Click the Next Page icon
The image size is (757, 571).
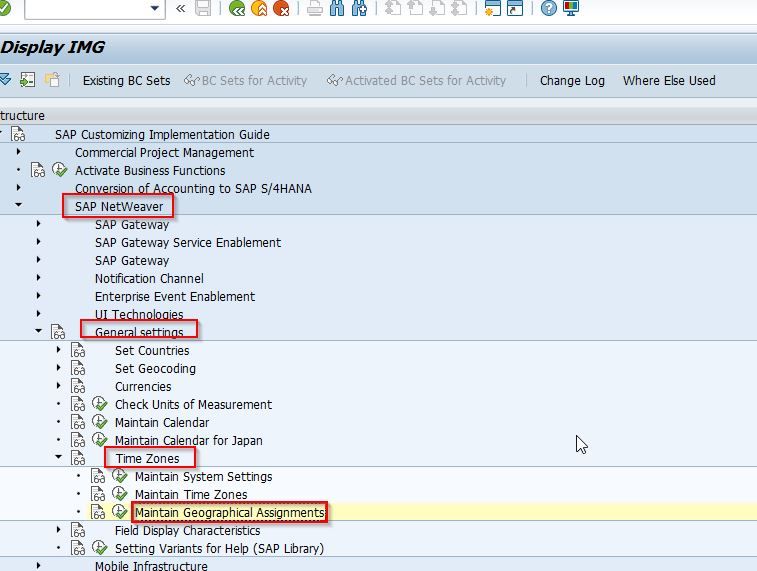tap(437, 8)
